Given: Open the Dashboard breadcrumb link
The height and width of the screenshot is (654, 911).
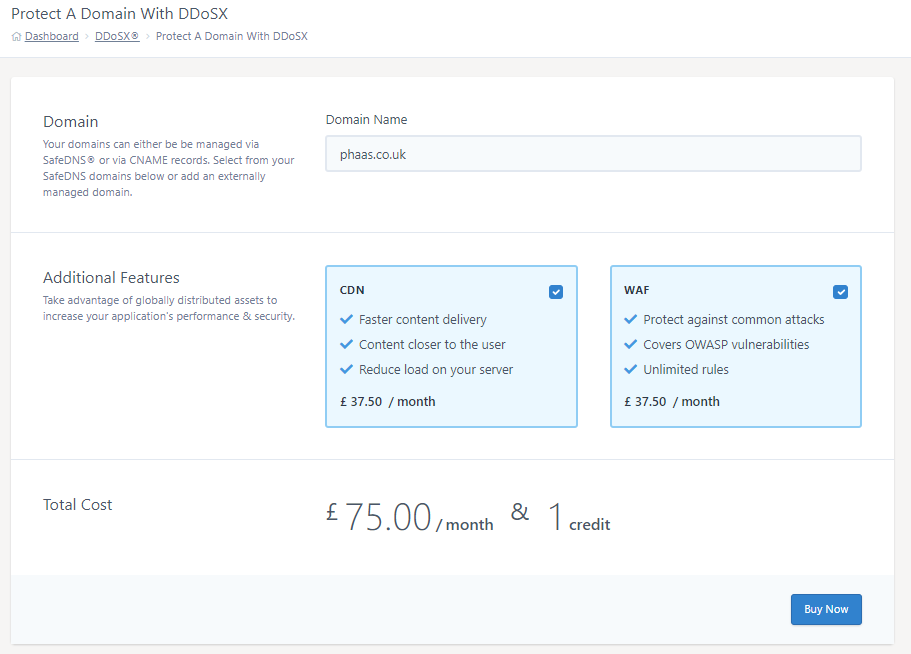Looking at the screenshot, I should (51, 37).
